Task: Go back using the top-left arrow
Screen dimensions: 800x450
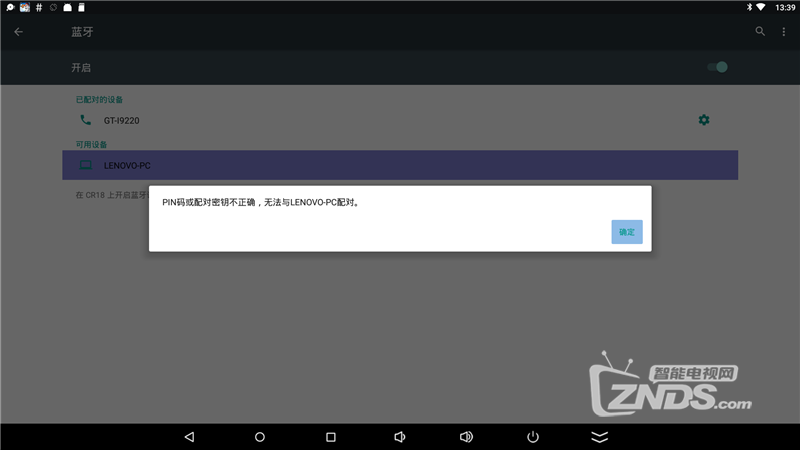Action: coord(18,32)
